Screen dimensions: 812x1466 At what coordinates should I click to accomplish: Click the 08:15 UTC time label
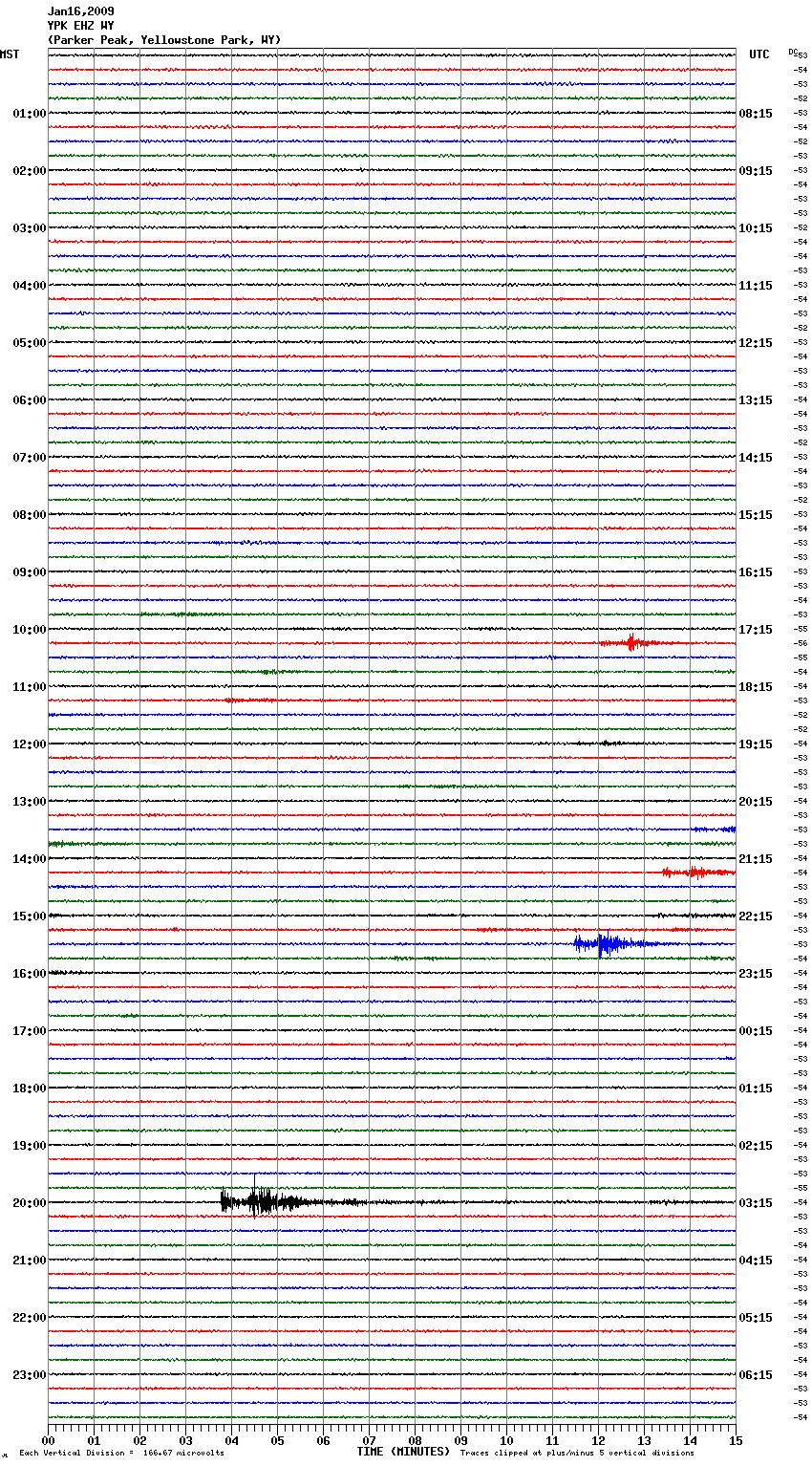(756, 114)
